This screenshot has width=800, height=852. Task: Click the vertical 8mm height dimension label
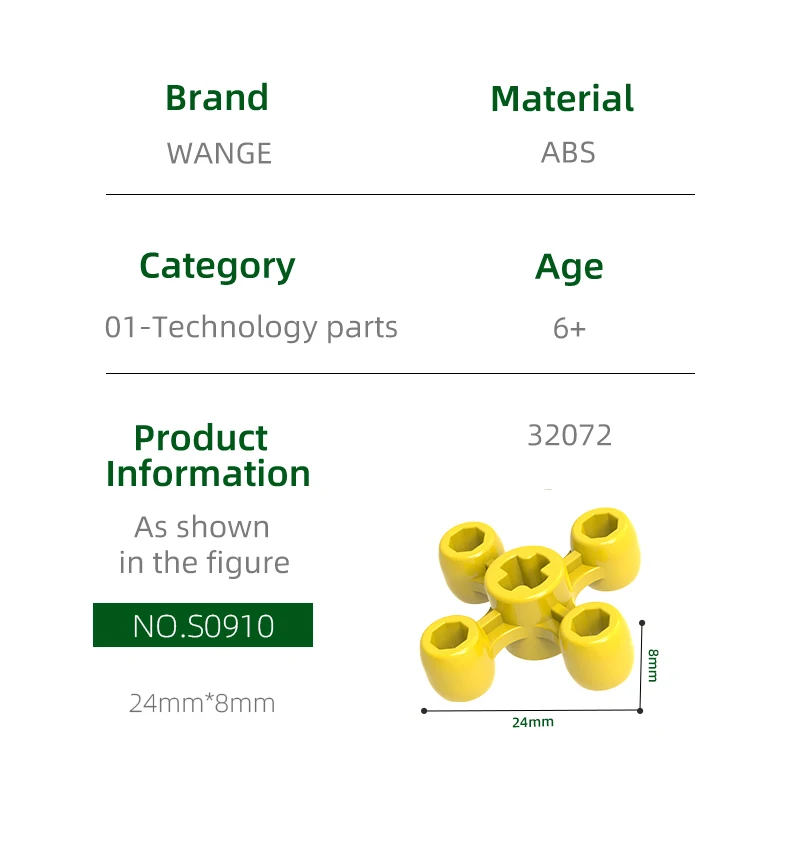point(653,665)
